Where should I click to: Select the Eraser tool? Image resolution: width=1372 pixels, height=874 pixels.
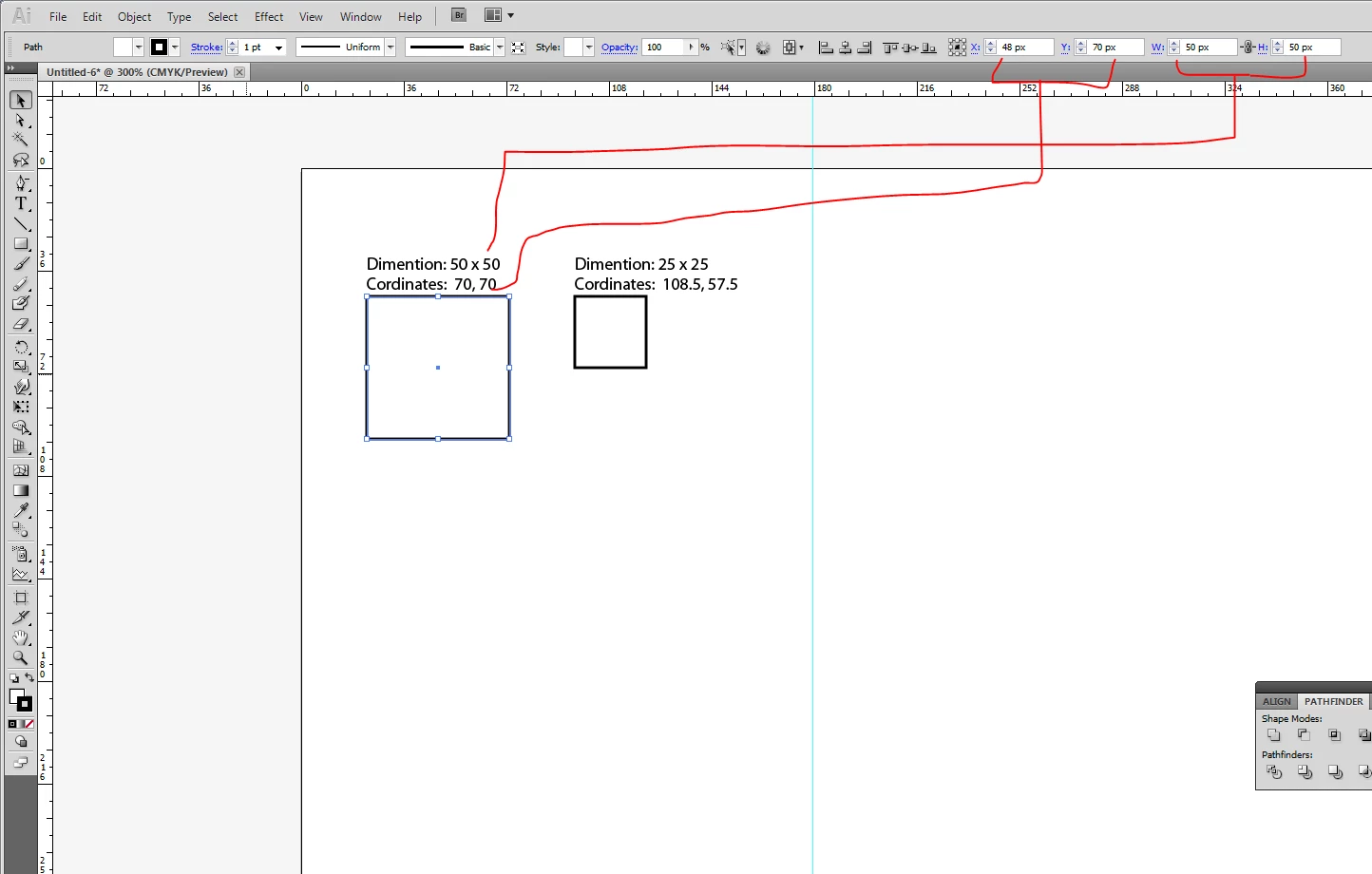point(21,324)
